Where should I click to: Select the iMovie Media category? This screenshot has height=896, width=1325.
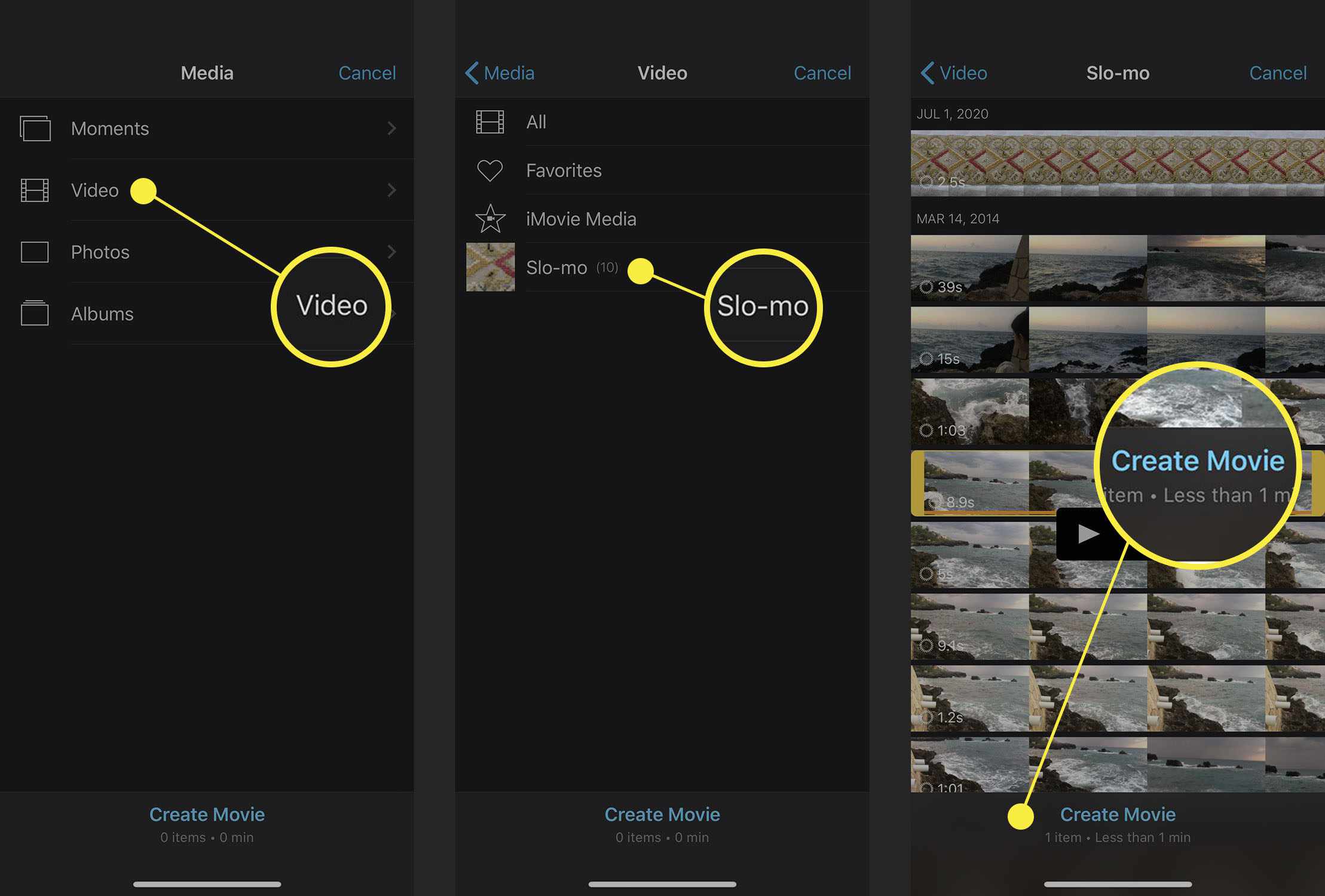click(662, 219)
